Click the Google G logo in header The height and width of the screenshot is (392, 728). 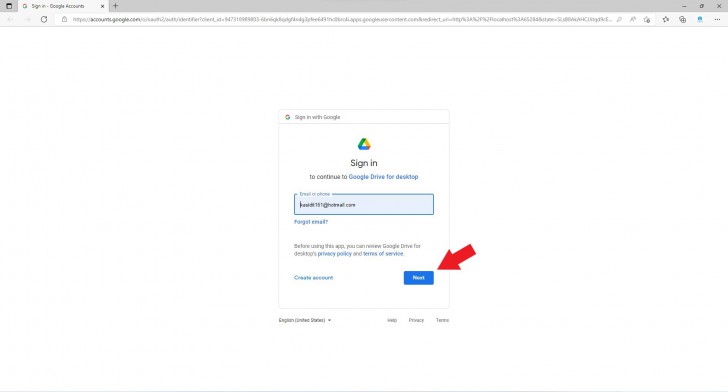(x=288, y=117)
